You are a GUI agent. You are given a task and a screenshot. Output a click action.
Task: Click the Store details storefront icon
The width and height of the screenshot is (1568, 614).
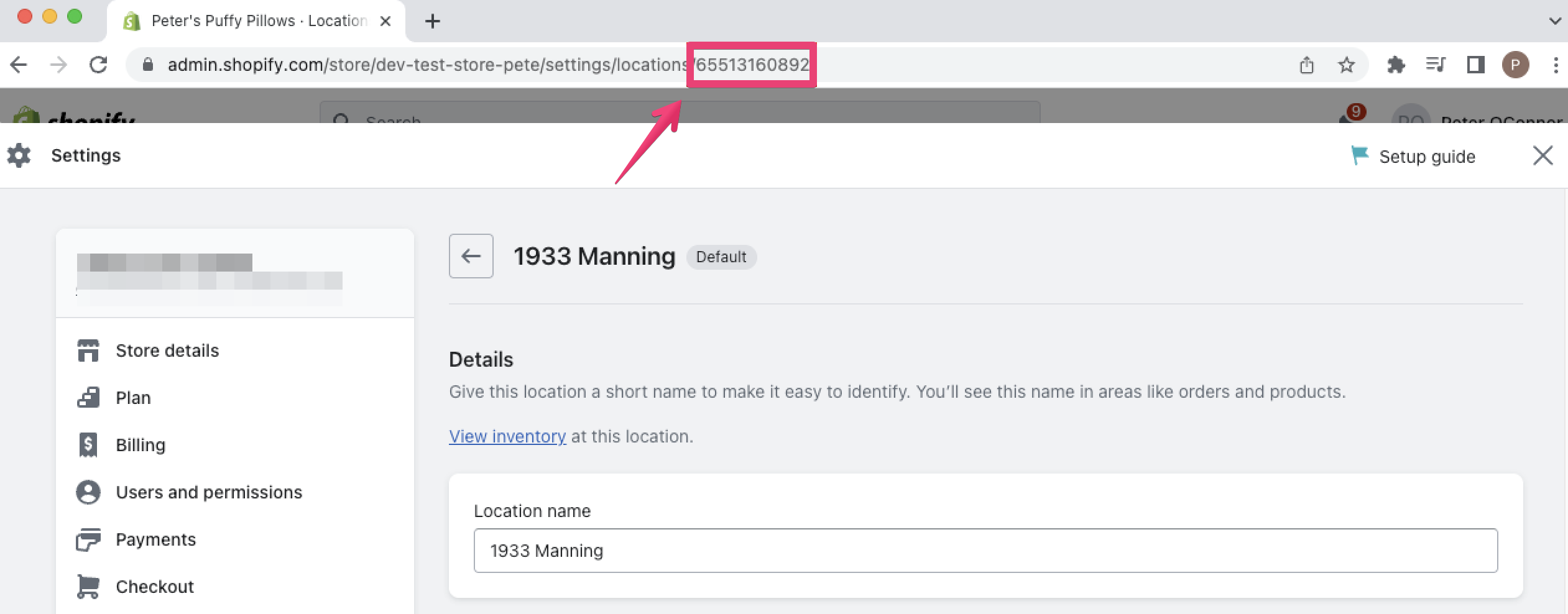(88, 351)
